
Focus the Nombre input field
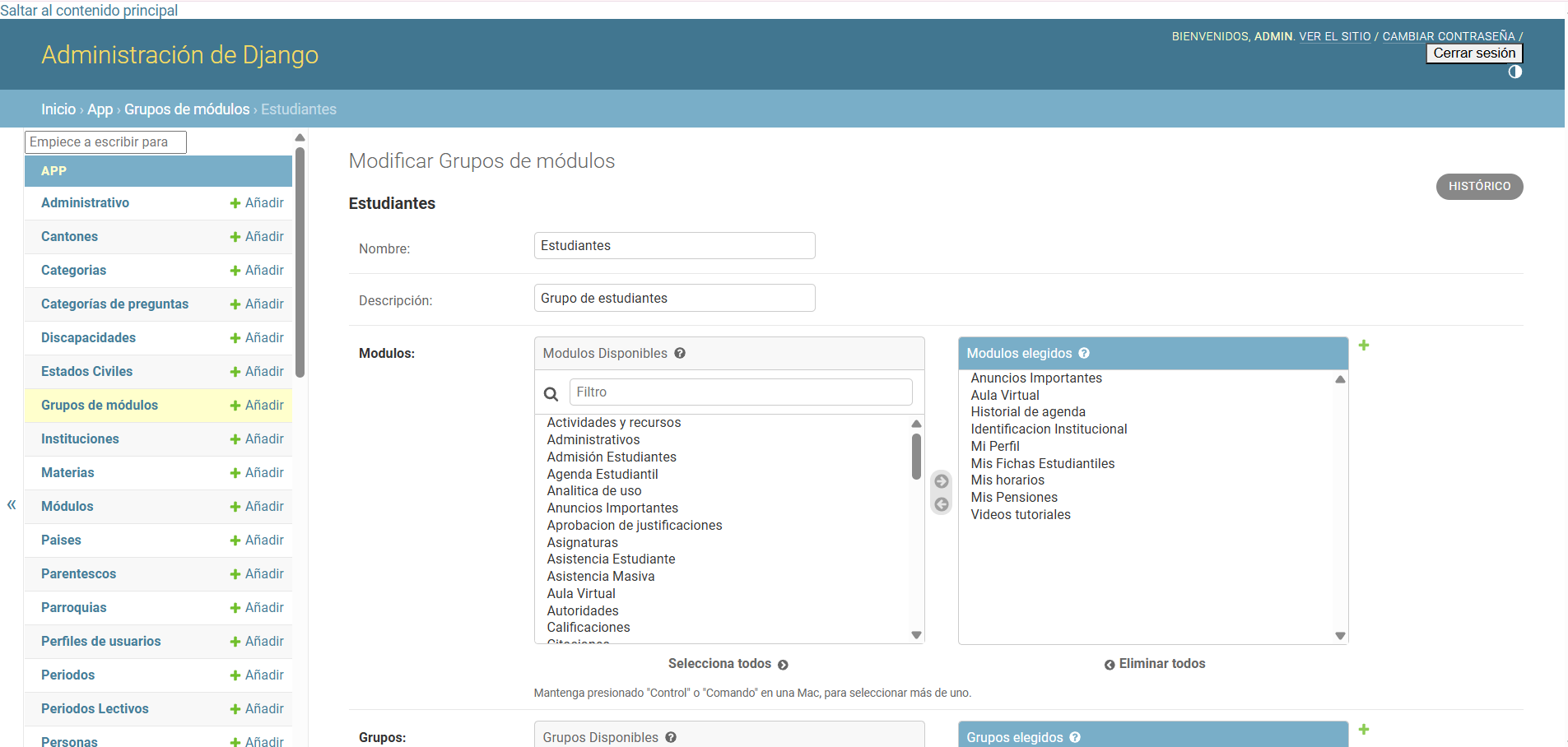point(674,245)
